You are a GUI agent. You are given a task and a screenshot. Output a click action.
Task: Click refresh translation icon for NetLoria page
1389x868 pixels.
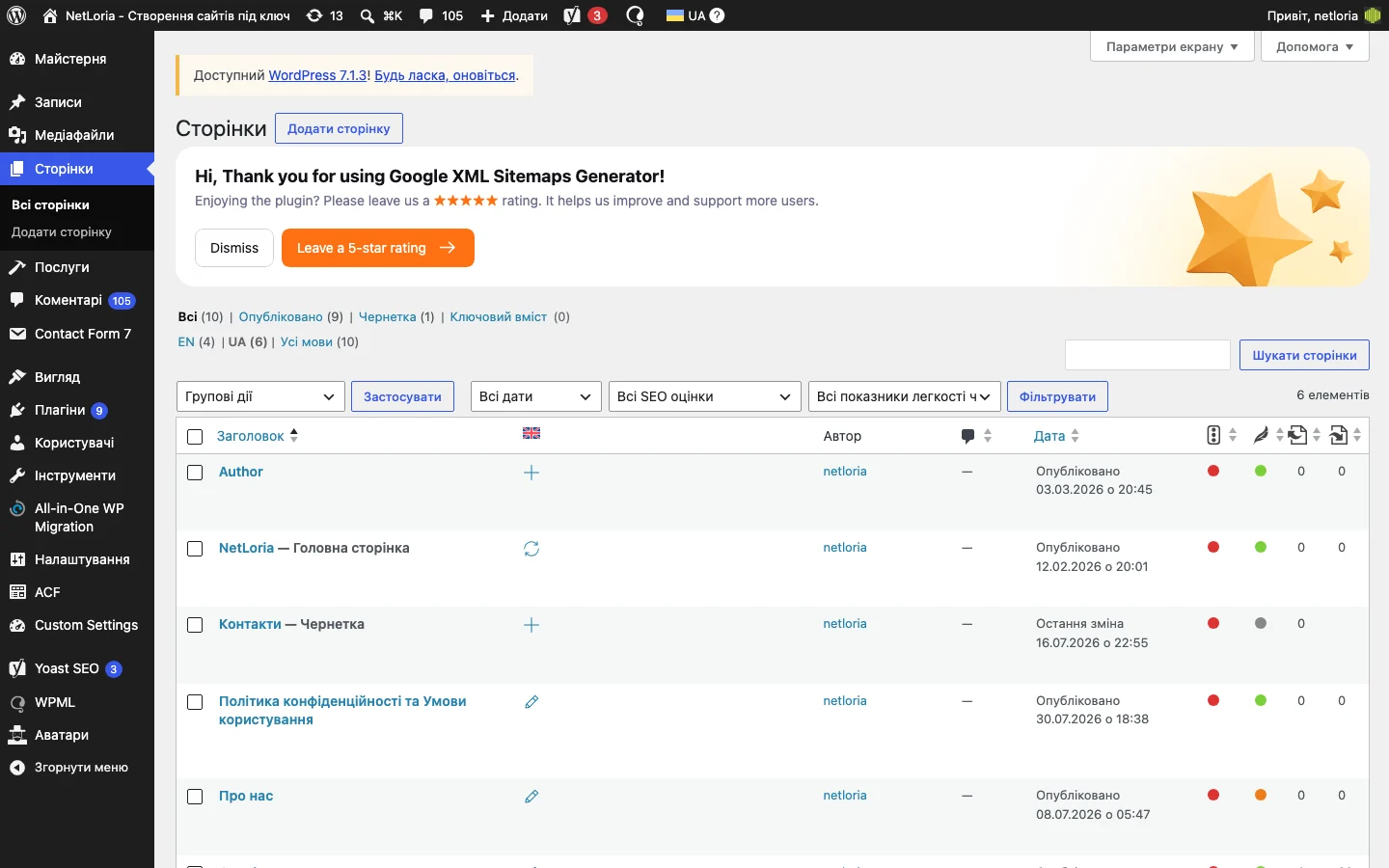coord(531,549)
